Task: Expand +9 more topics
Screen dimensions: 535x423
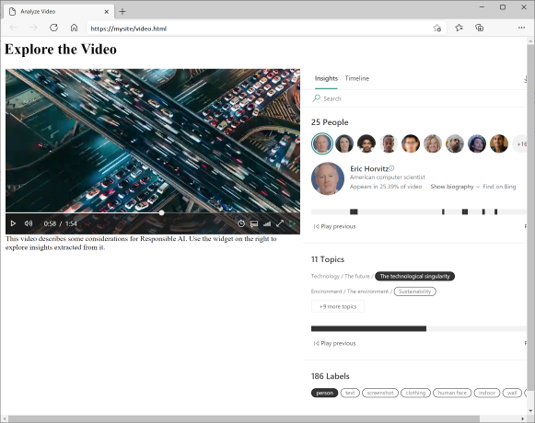Action: 338,306
